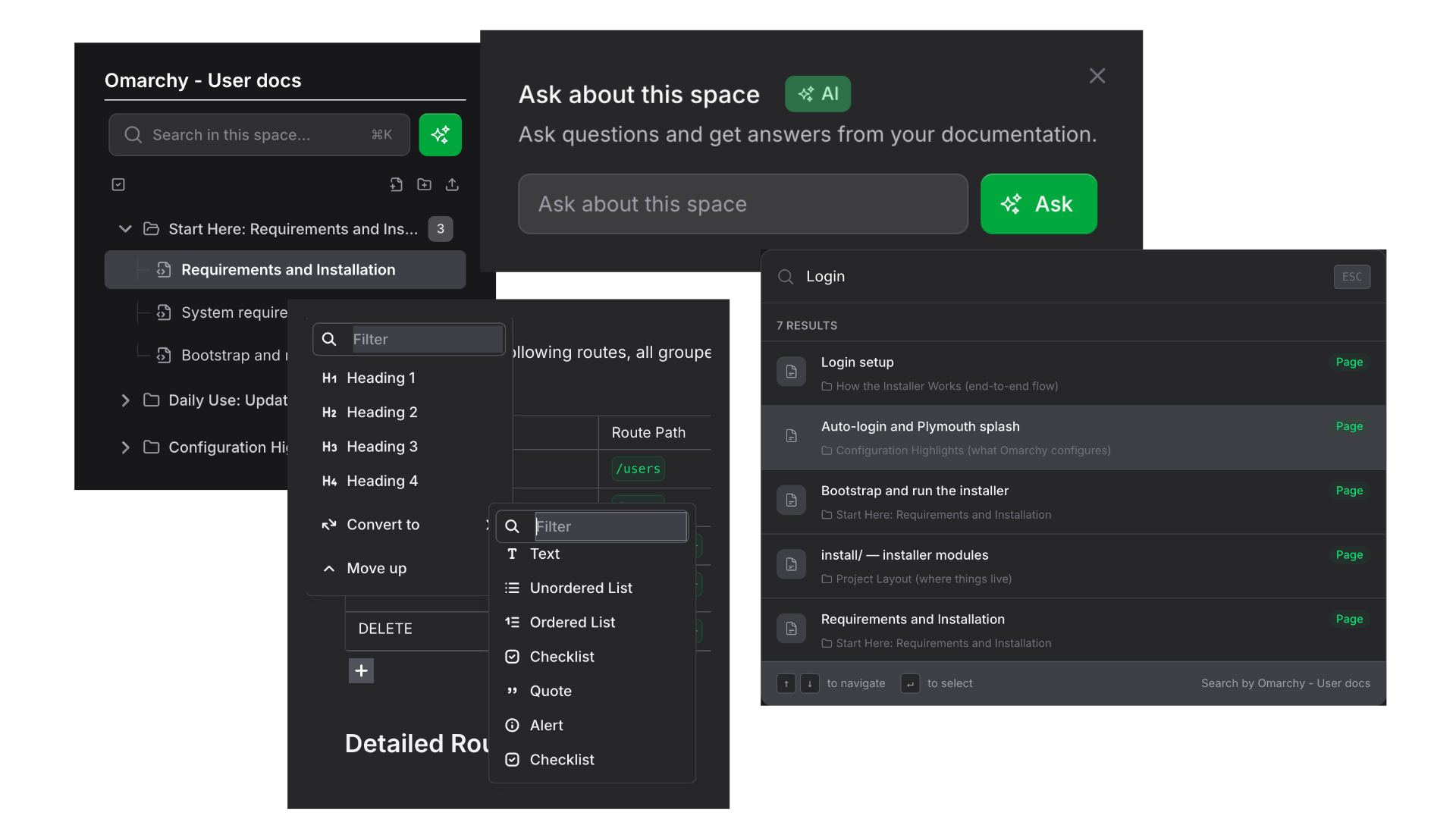Viewport: 1456px width, 819px height.
Task: Click the new page icon in sidebar toolbar
Action: [396, 184]
